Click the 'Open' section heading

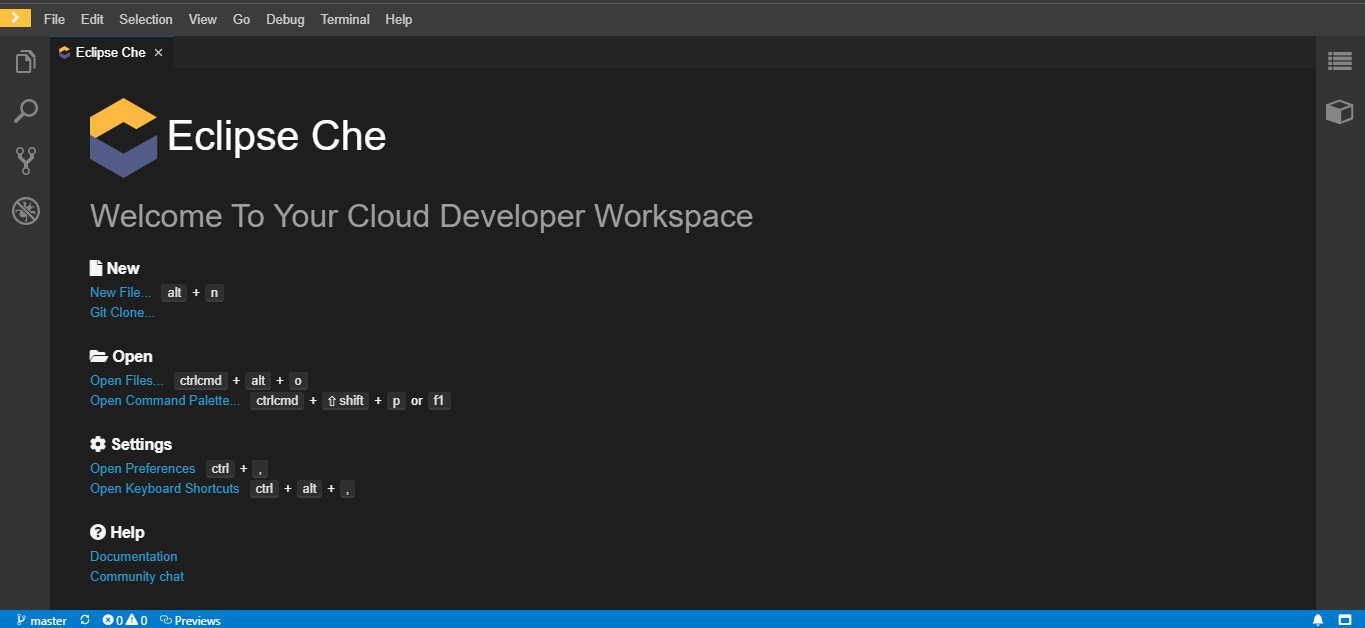121,356
